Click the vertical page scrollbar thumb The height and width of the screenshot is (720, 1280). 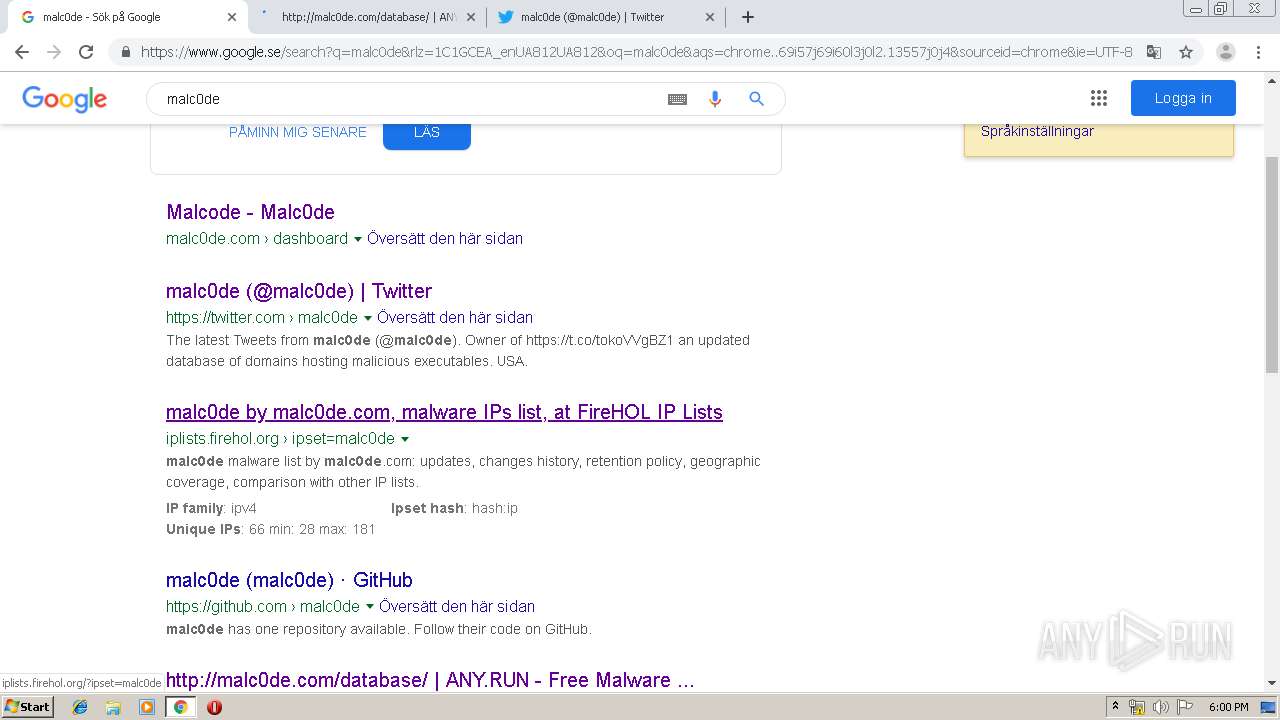(x=1272, y=264)
